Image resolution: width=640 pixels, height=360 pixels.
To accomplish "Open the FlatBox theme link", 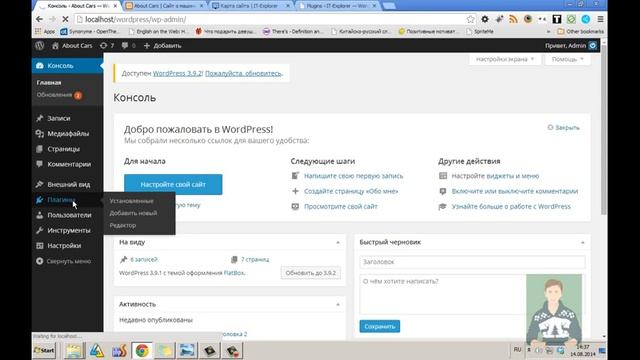I will (x=234, y=273).
